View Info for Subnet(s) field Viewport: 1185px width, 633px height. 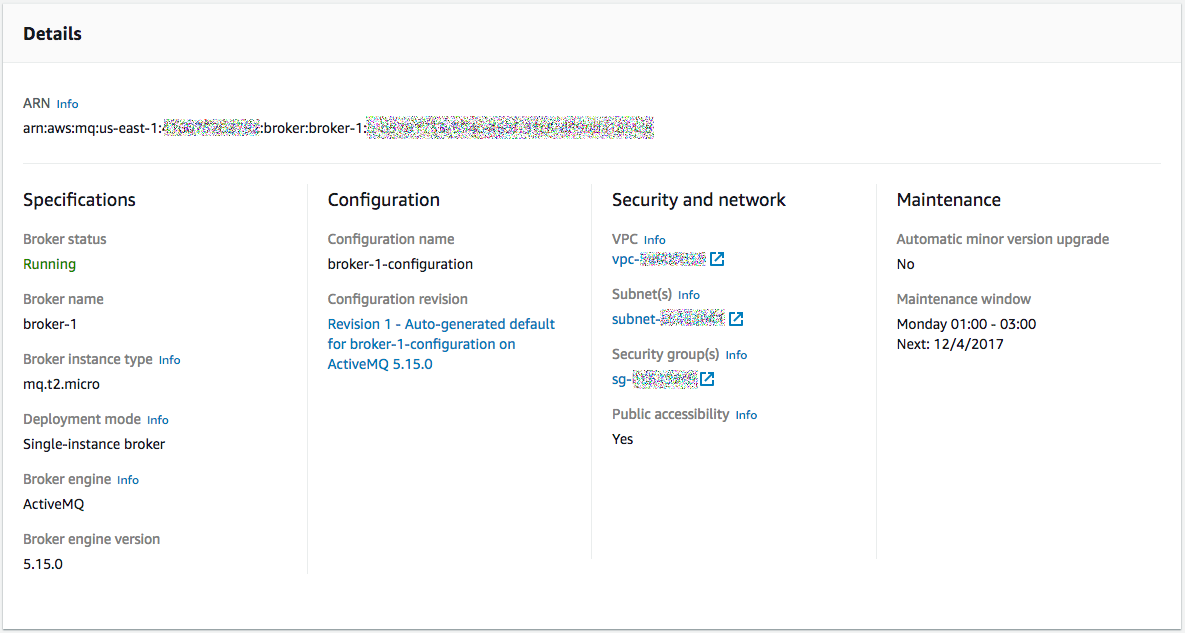point(689,295)
